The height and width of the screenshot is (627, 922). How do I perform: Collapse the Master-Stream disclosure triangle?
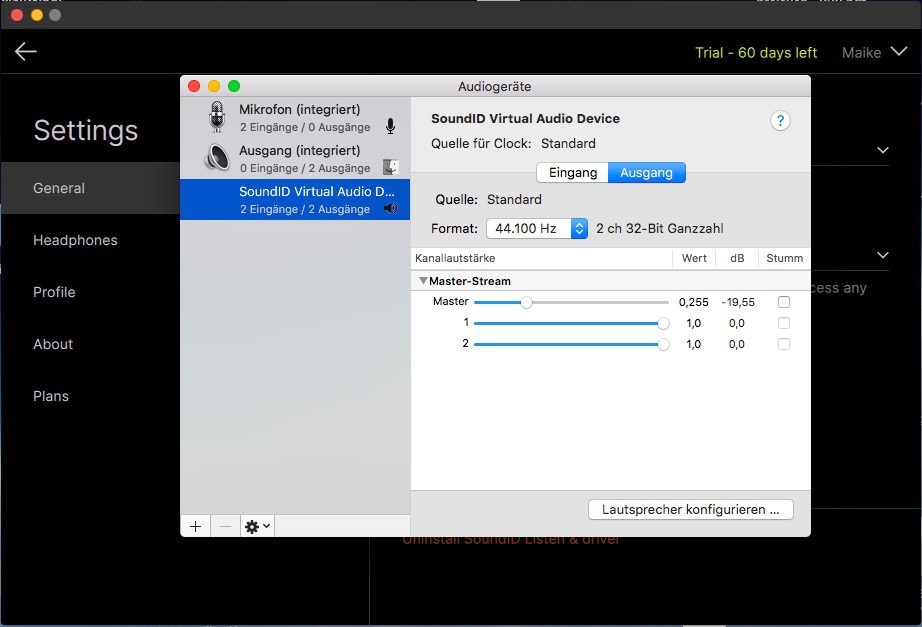pos(423,281)
